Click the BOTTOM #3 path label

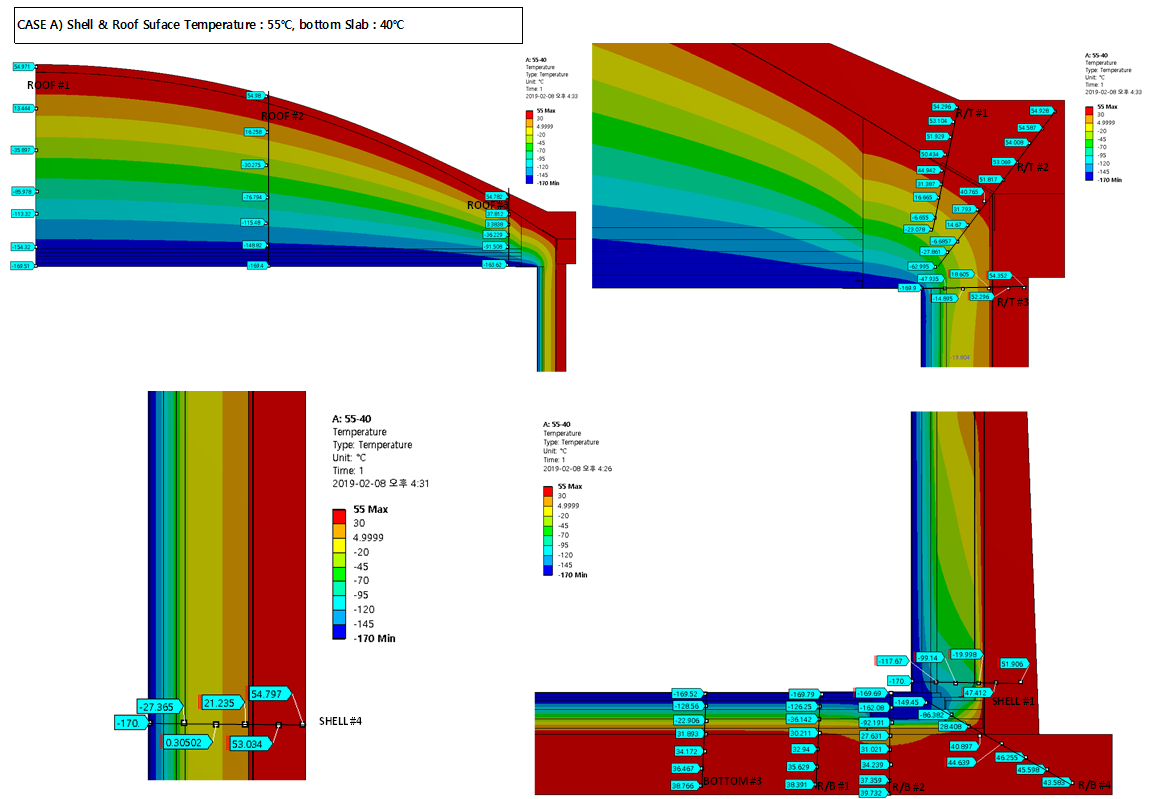coord(731,780)
